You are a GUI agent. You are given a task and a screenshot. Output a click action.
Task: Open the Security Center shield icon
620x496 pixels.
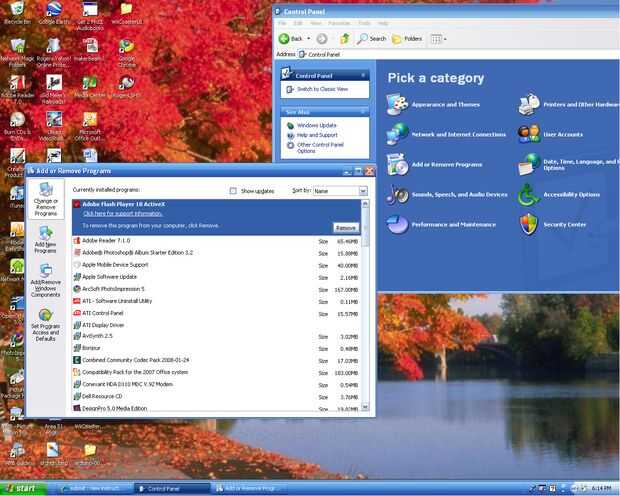pyautogui.click(x=529, y=224)
